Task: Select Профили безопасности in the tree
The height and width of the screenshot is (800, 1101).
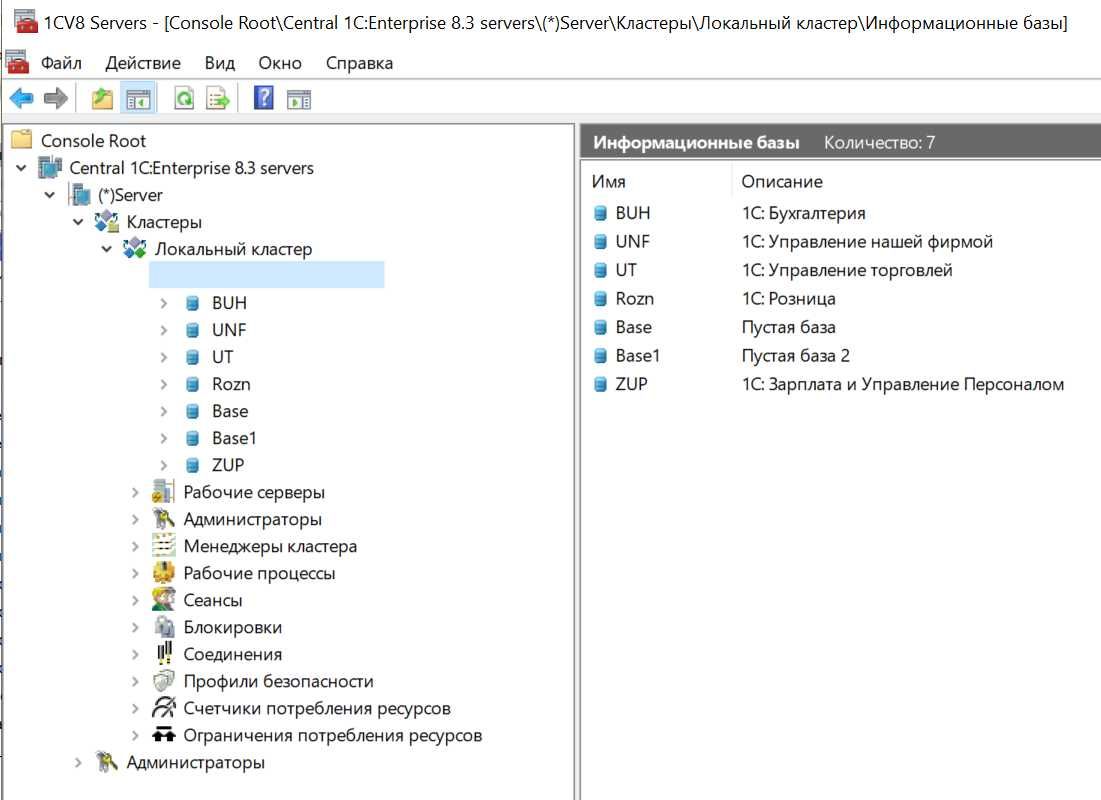Action: [x=278, y=681]
